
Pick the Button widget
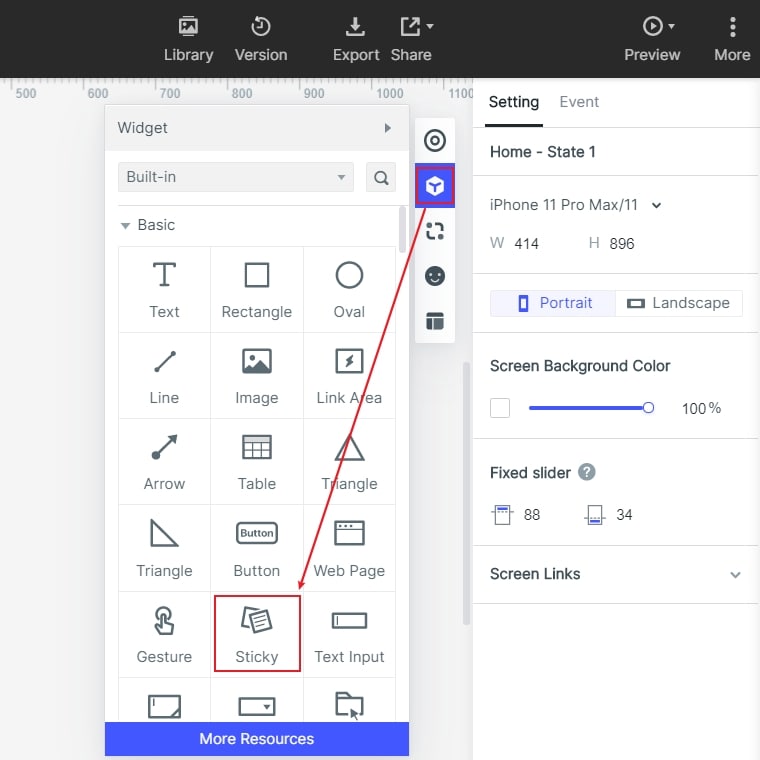click(x=257, y=548)
